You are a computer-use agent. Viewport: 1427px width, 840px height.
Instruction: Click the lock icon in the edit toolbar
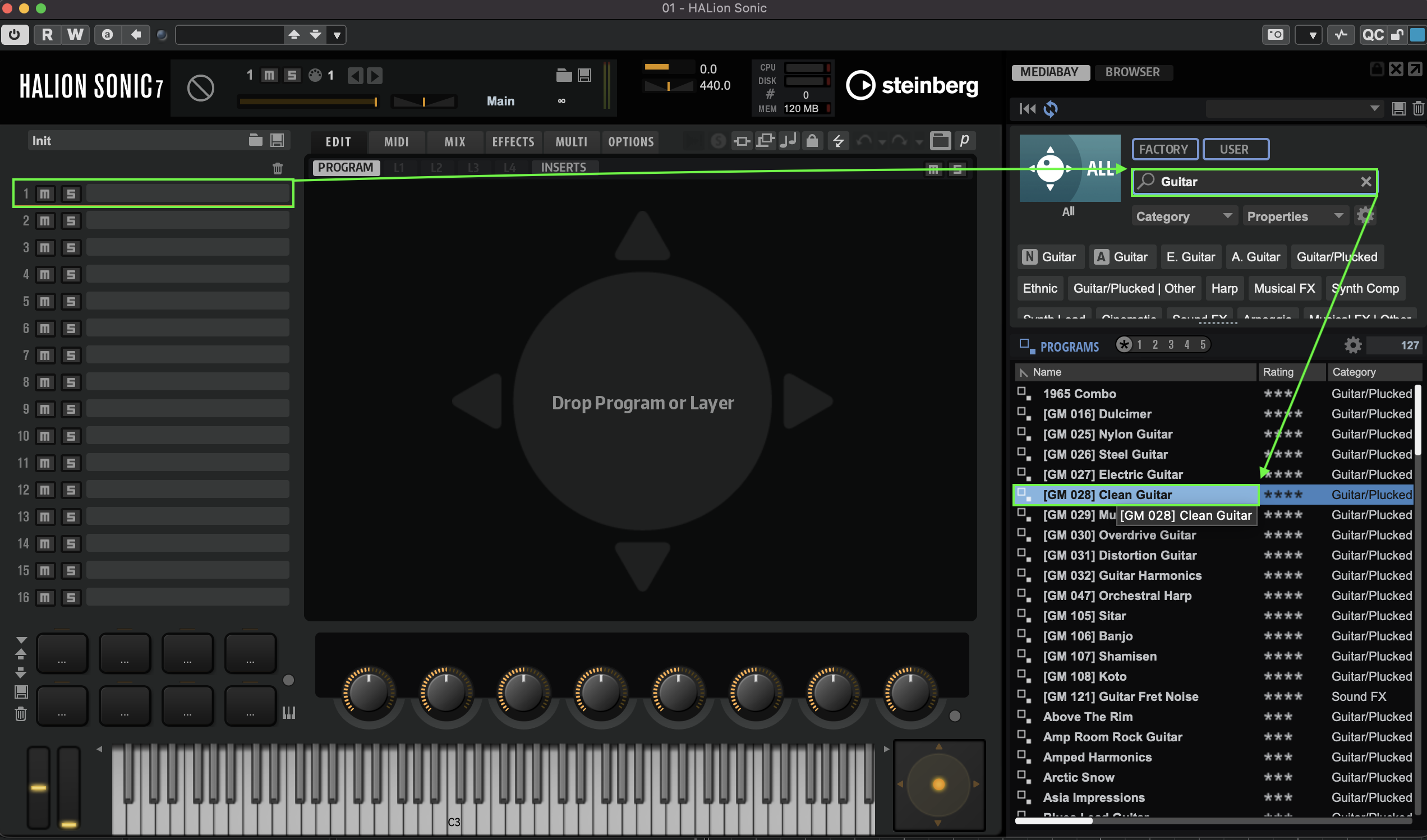pos(812,140)
